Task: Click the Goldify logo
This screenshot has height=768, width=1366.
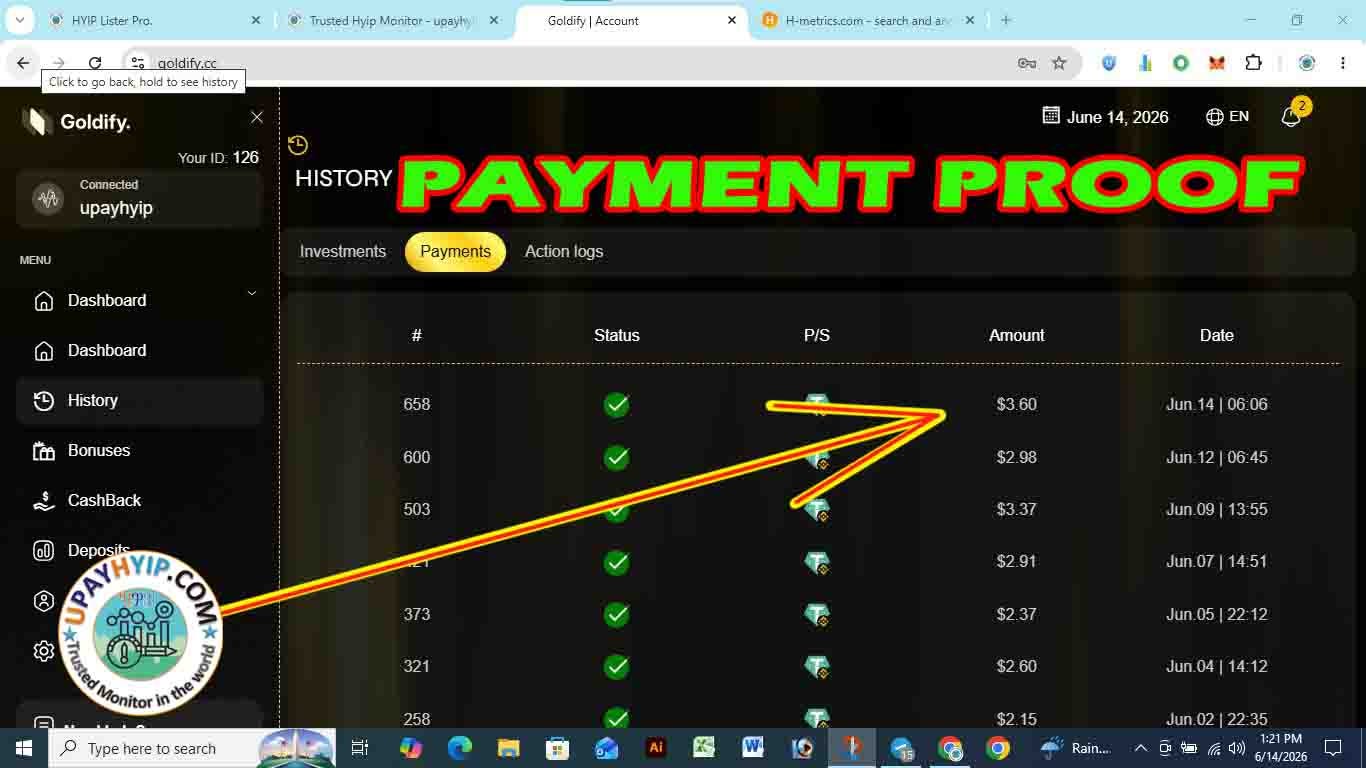Action: 76,122
